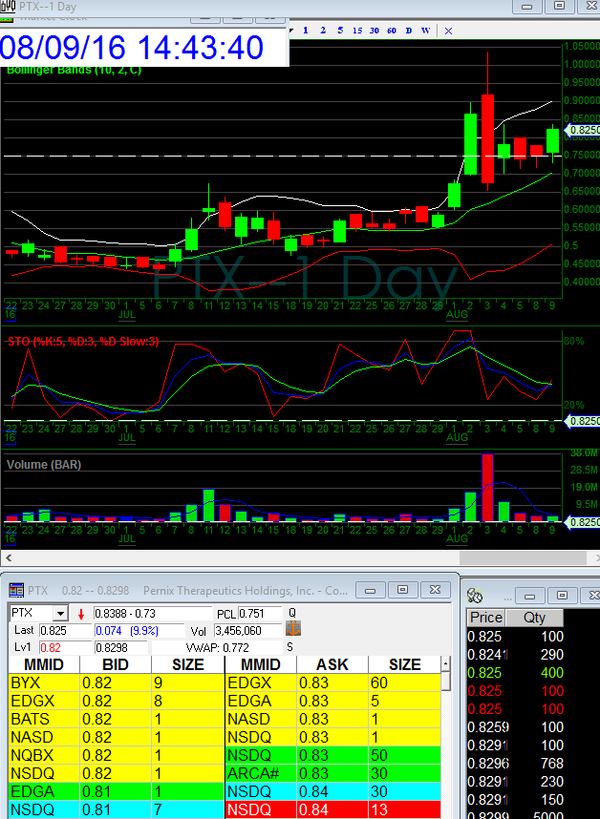Click the BID column header
This screenshot has width=600, height=819.
[115, 664]
